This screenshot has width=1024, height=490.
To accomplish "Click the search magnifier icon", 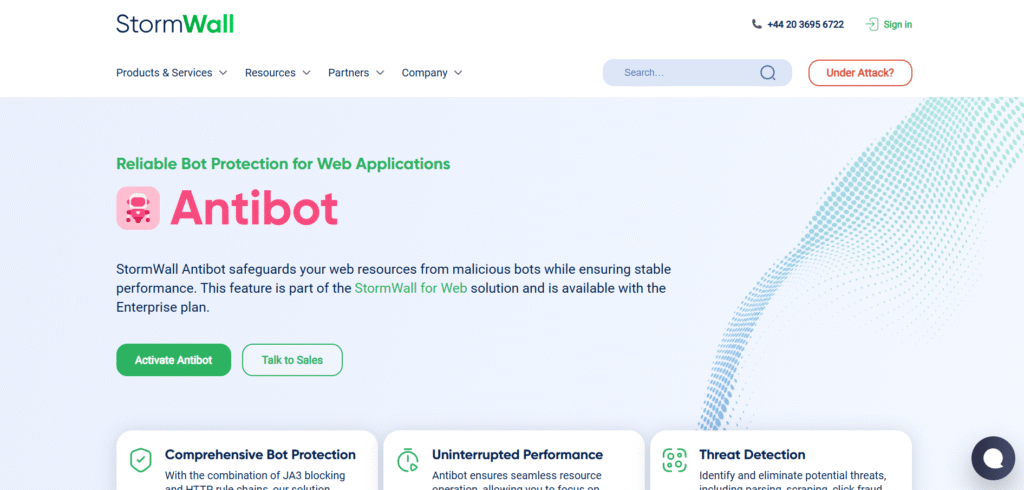I will (767, 73).
